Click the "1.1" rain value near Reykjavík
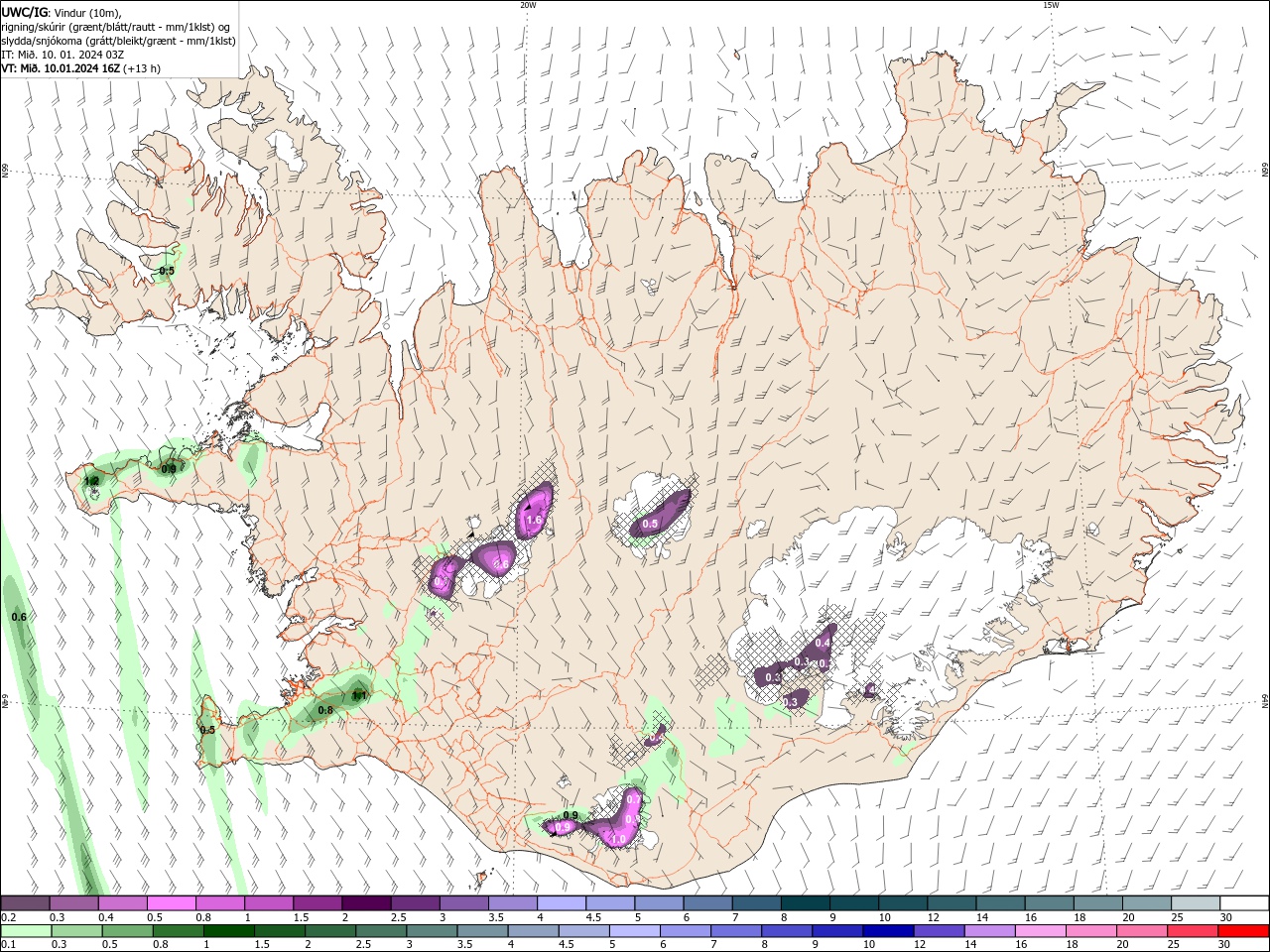Viewport: 1270px width, 952px height. coord(360,696)
